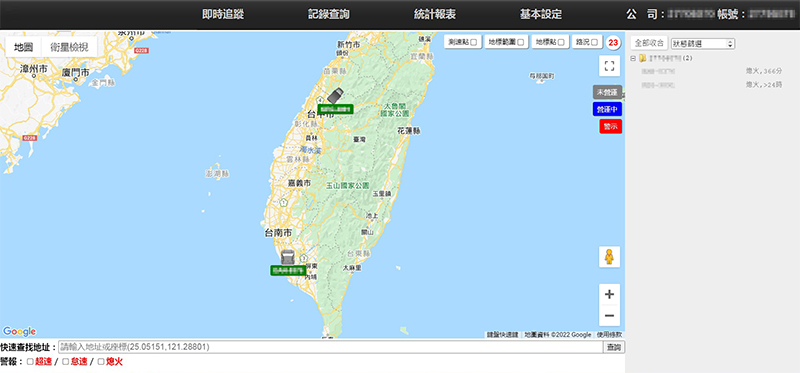Click the Google logo on map
This screenshot has height=373, width=800.
pyautogui.click(x=19, y=332)
